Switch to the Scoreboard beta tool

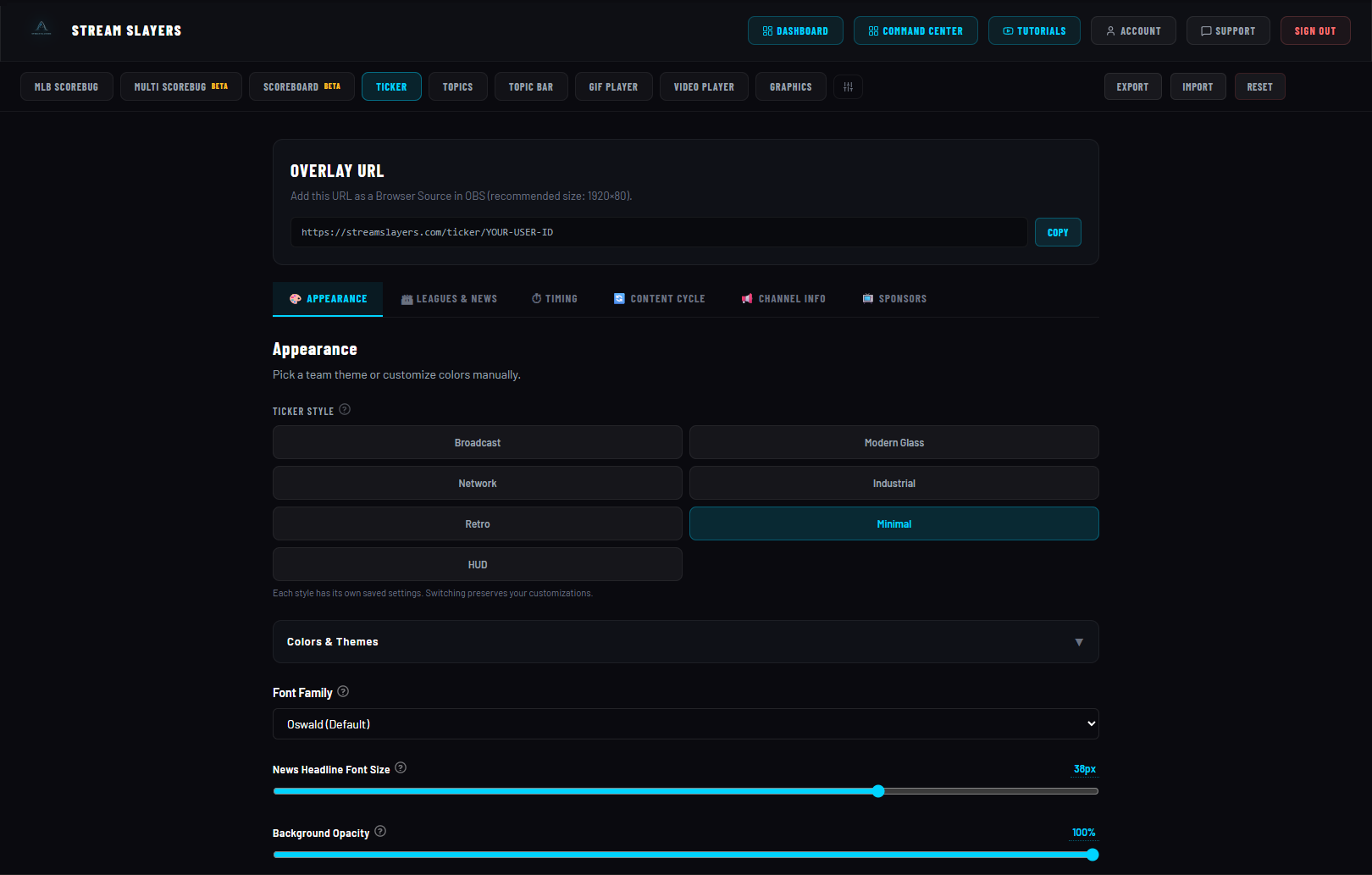click(x=302, y=86)
